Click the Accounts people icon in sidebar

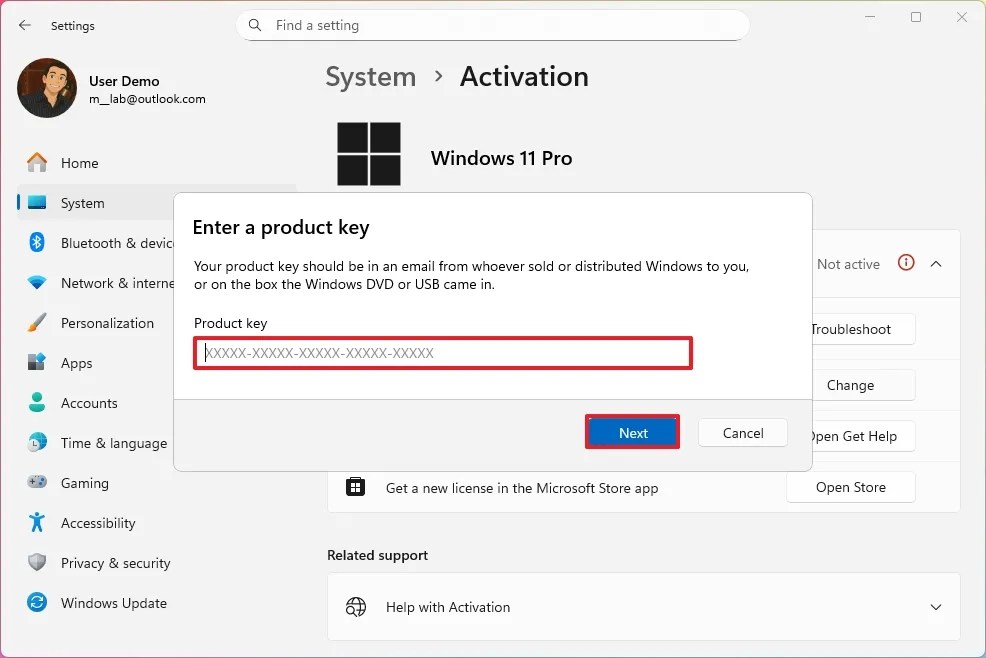coord(36,403)
